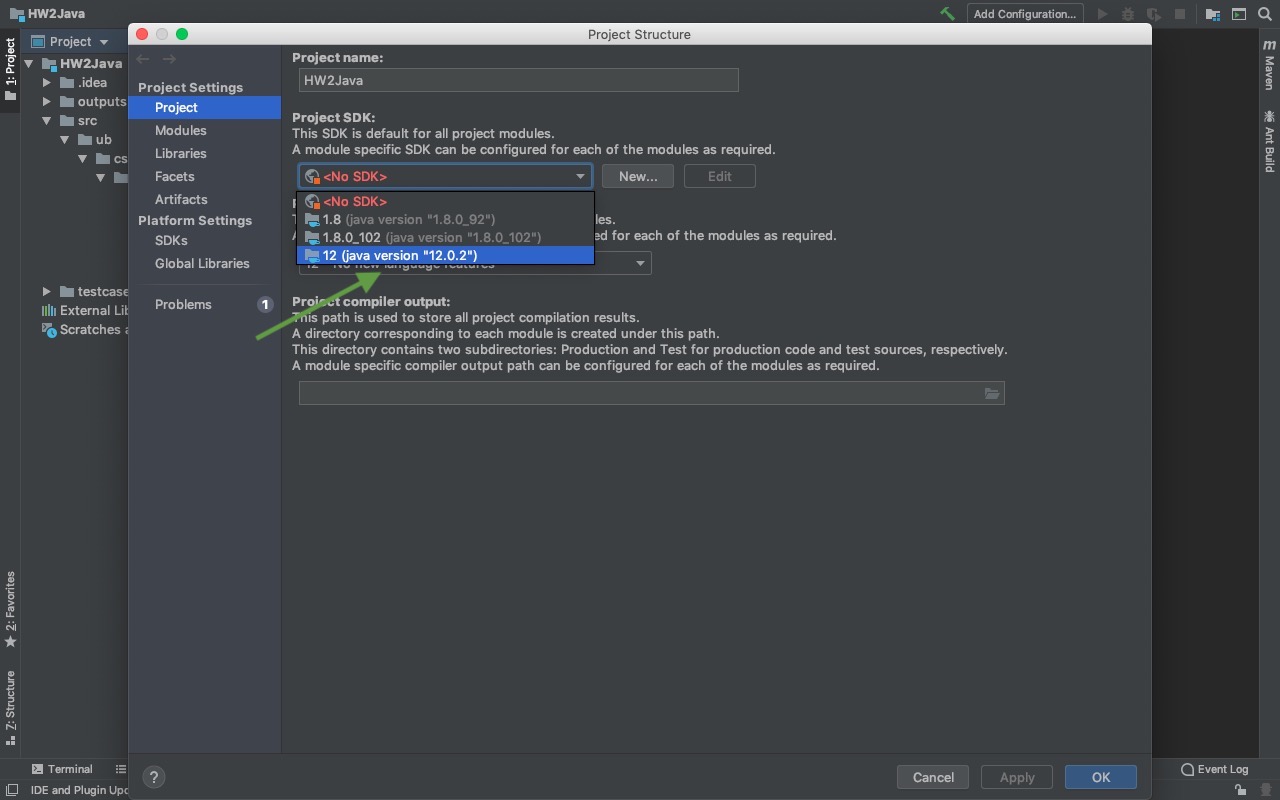Image resolution: width=1280 pixels, height=800 pixels.
Task: Expand the testcases folder in the project tree
Action: tap(47, 291)
